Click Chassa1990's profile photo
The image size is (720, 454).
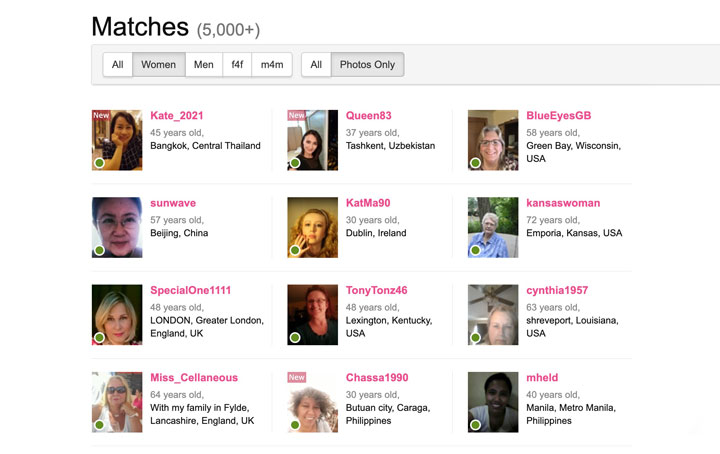tap(313, 402)
